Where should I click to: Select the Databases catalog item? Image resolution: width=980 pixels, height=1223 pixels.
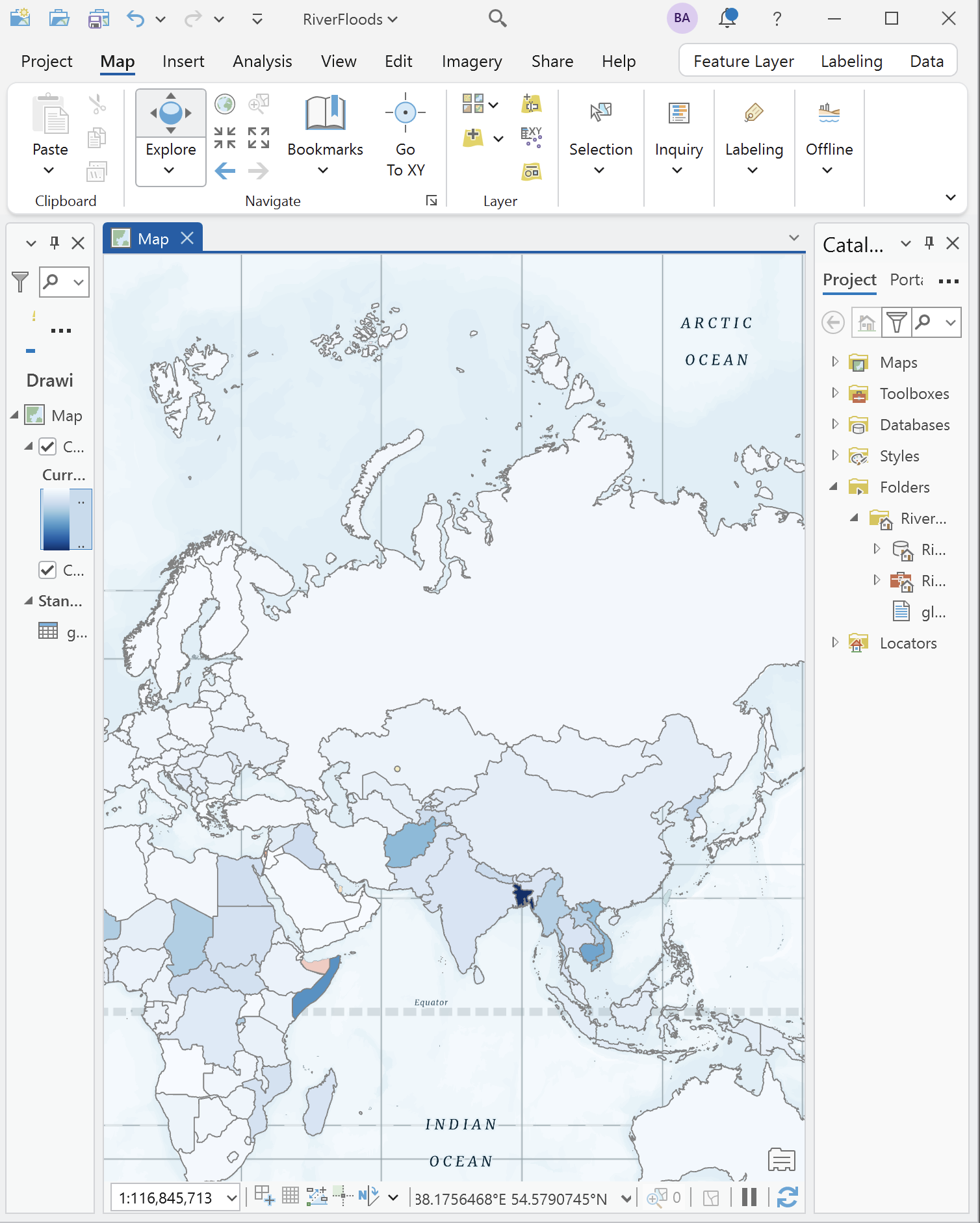(914, 424)
